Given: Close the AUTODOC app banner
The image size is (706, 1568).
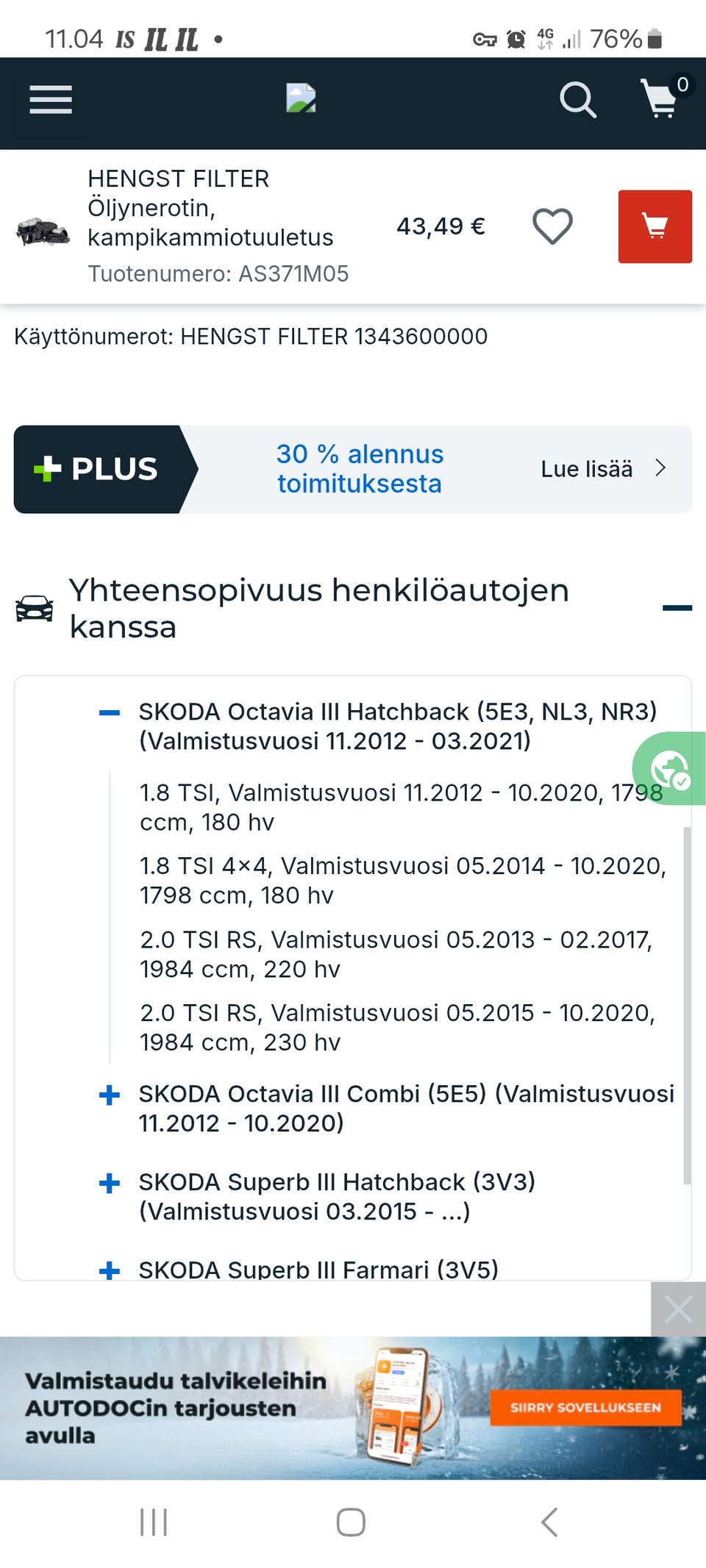Looking at the screenshot, I should [x=677, y=1309].
